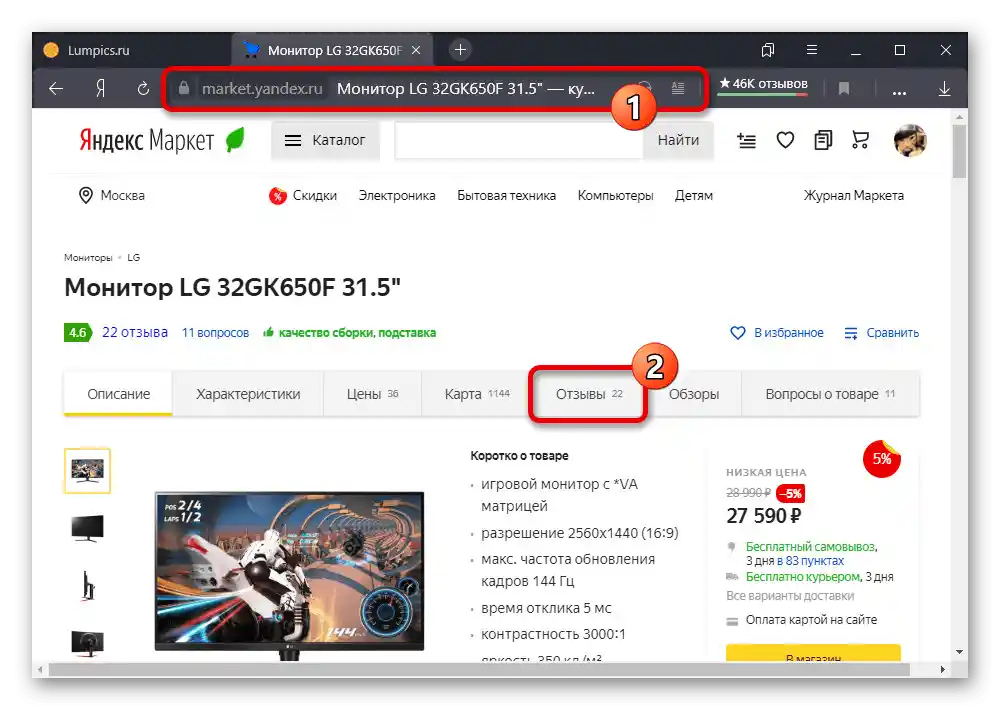Open a new tab with the plus button
The image size is (1000, 710).
pos(460,50)
